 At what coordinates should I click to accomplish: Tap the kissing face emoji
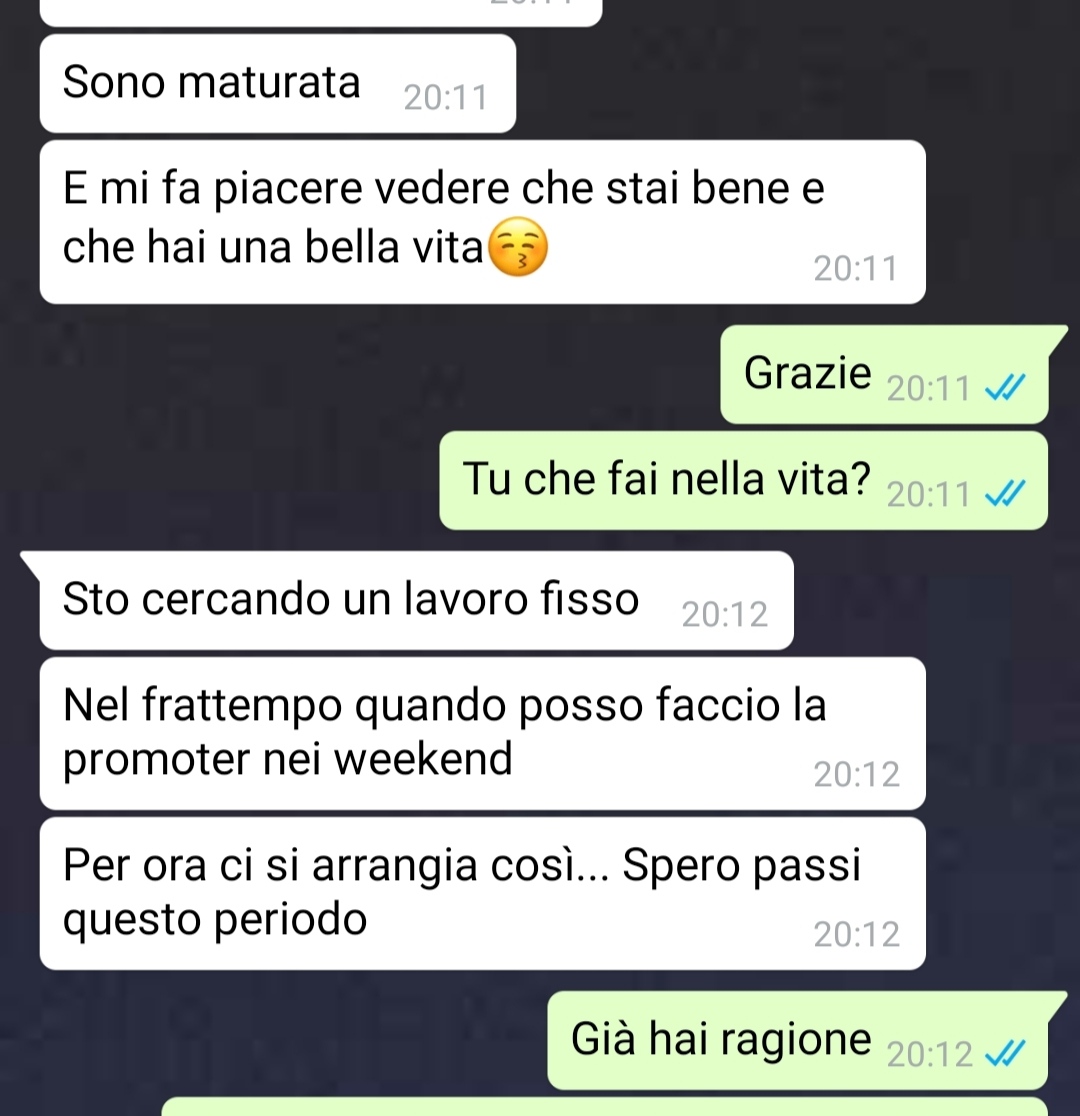(518, 246)
